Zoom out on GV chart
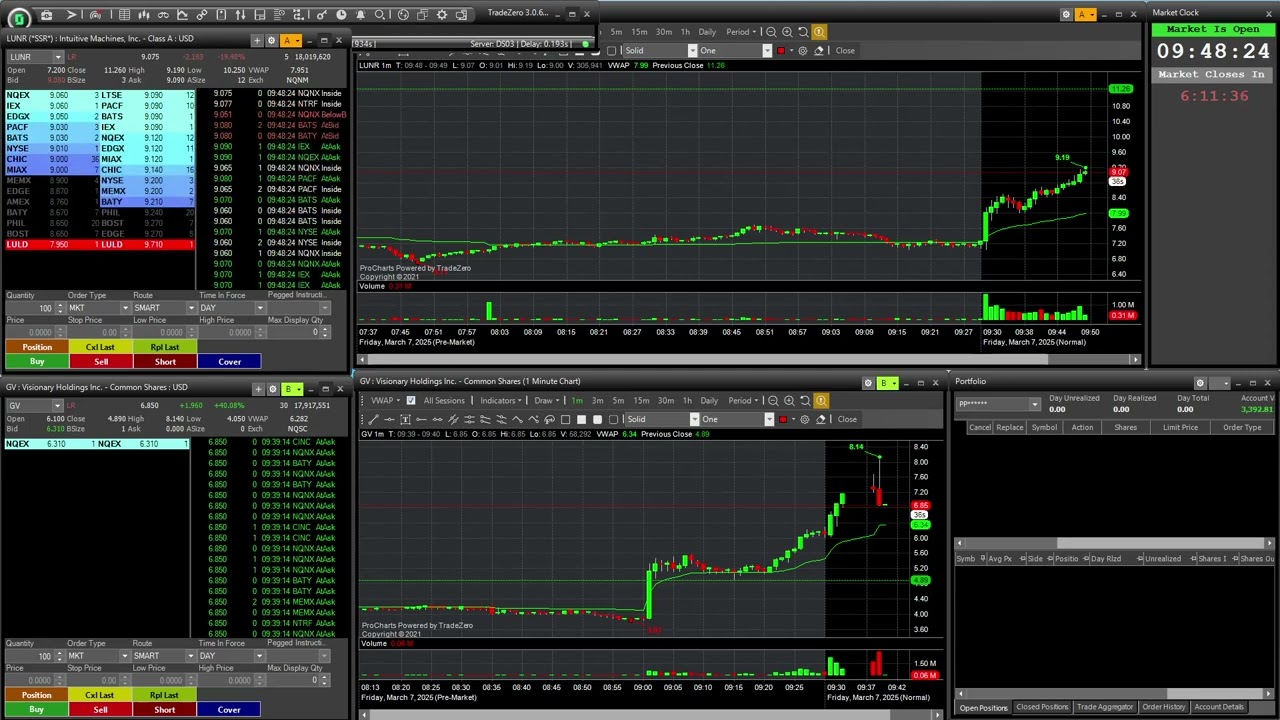 (x=773, y=400)
